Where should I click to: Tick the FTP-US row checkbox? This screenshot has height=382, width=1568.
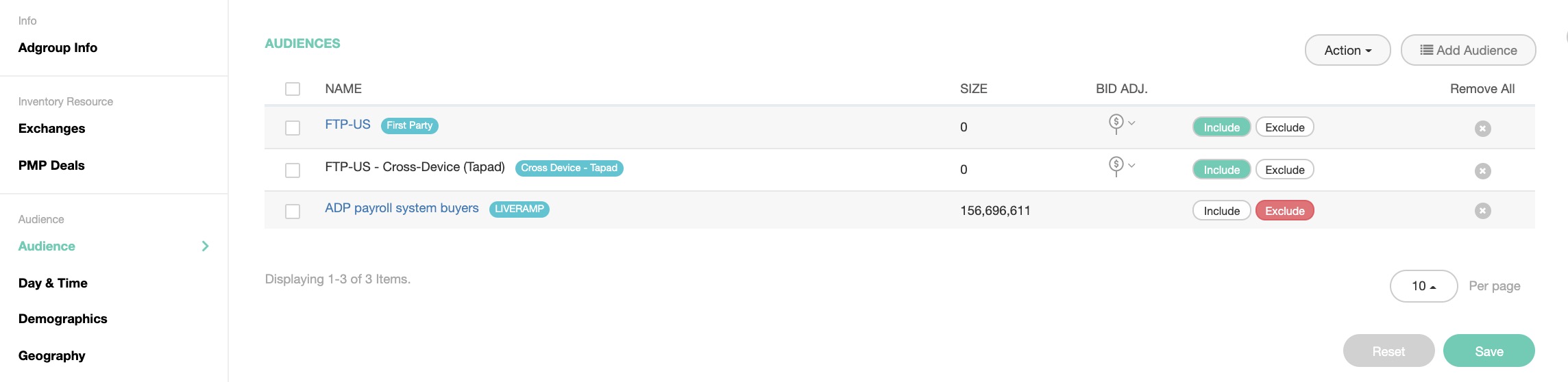pos(293,128)
